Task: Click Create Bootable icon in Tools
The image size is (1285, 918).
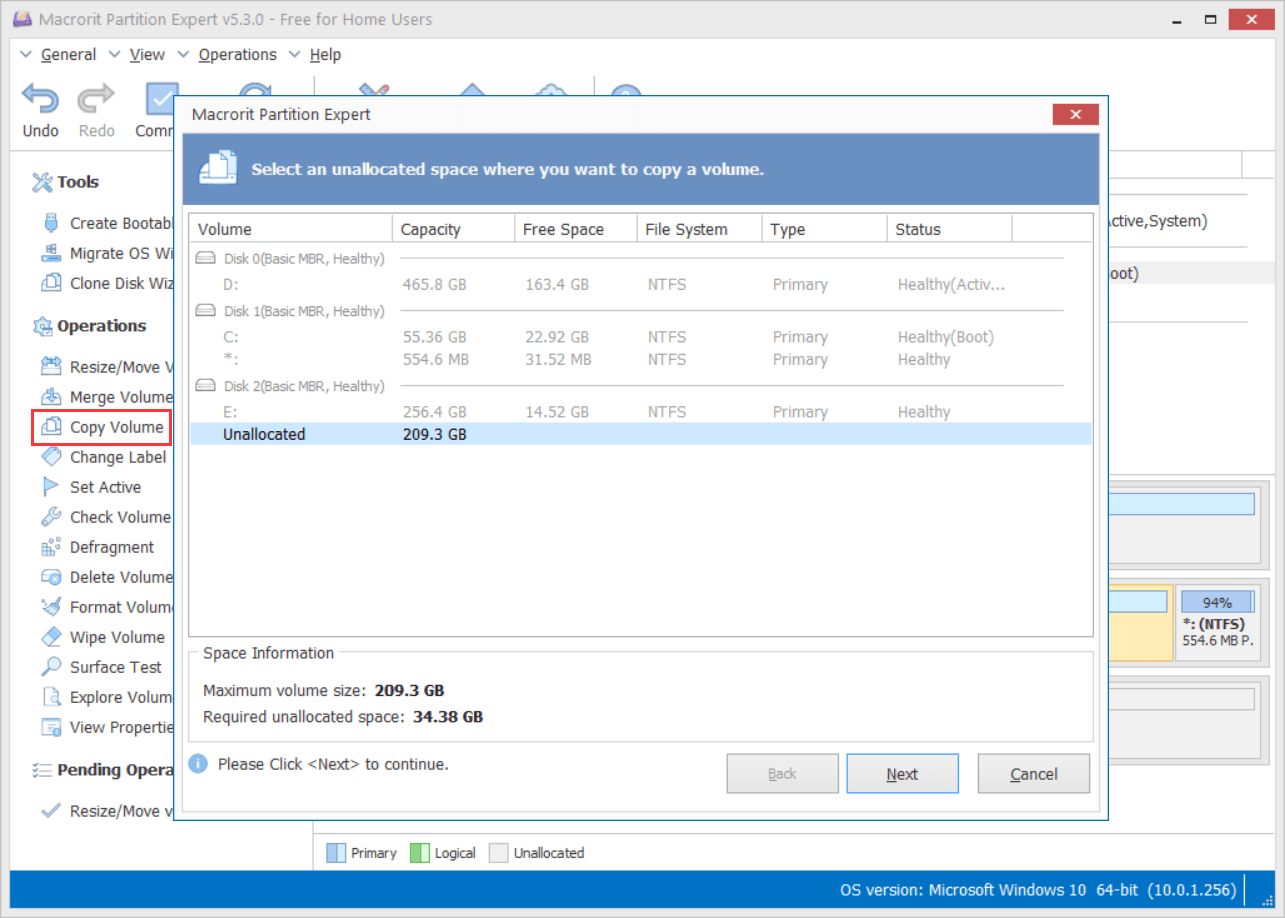Action: tap(52, 223)
